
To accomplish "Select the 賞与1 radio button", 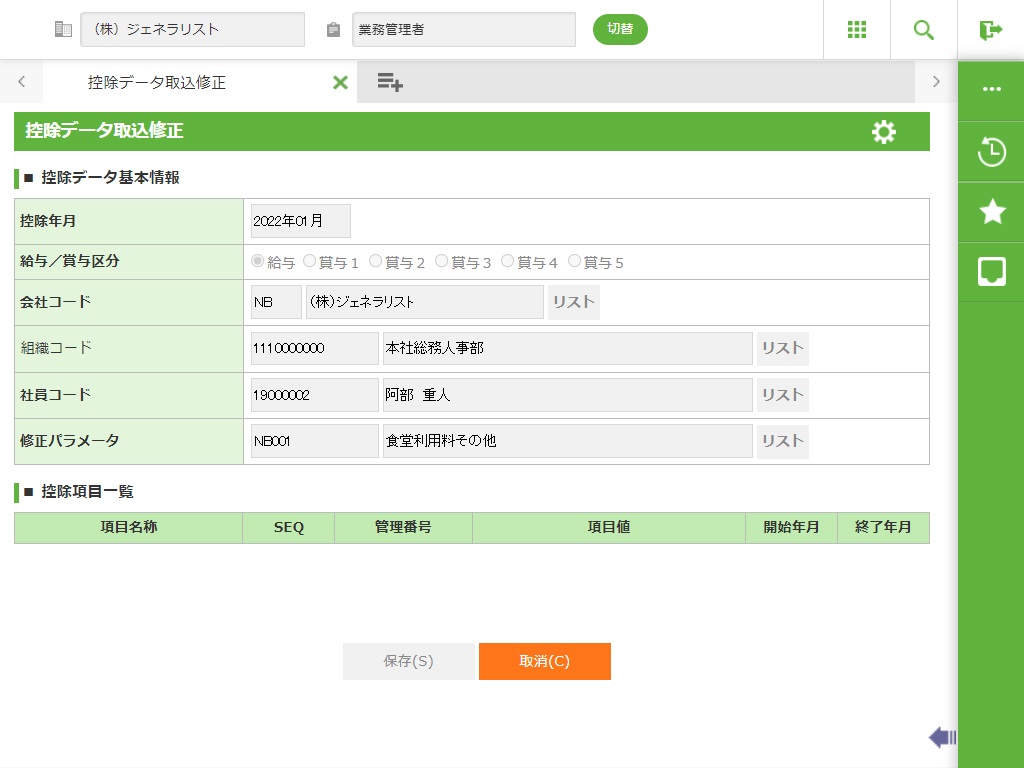I will click(x=309, y=261).
